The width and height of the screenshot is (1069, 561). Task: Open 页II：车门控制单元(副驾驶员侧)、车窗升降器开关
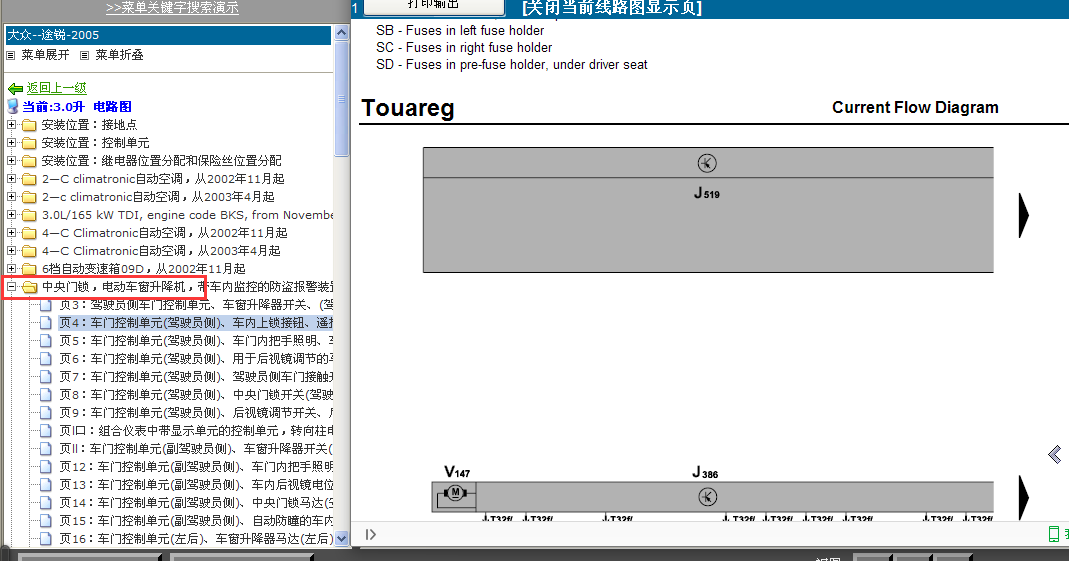(196, 449)
